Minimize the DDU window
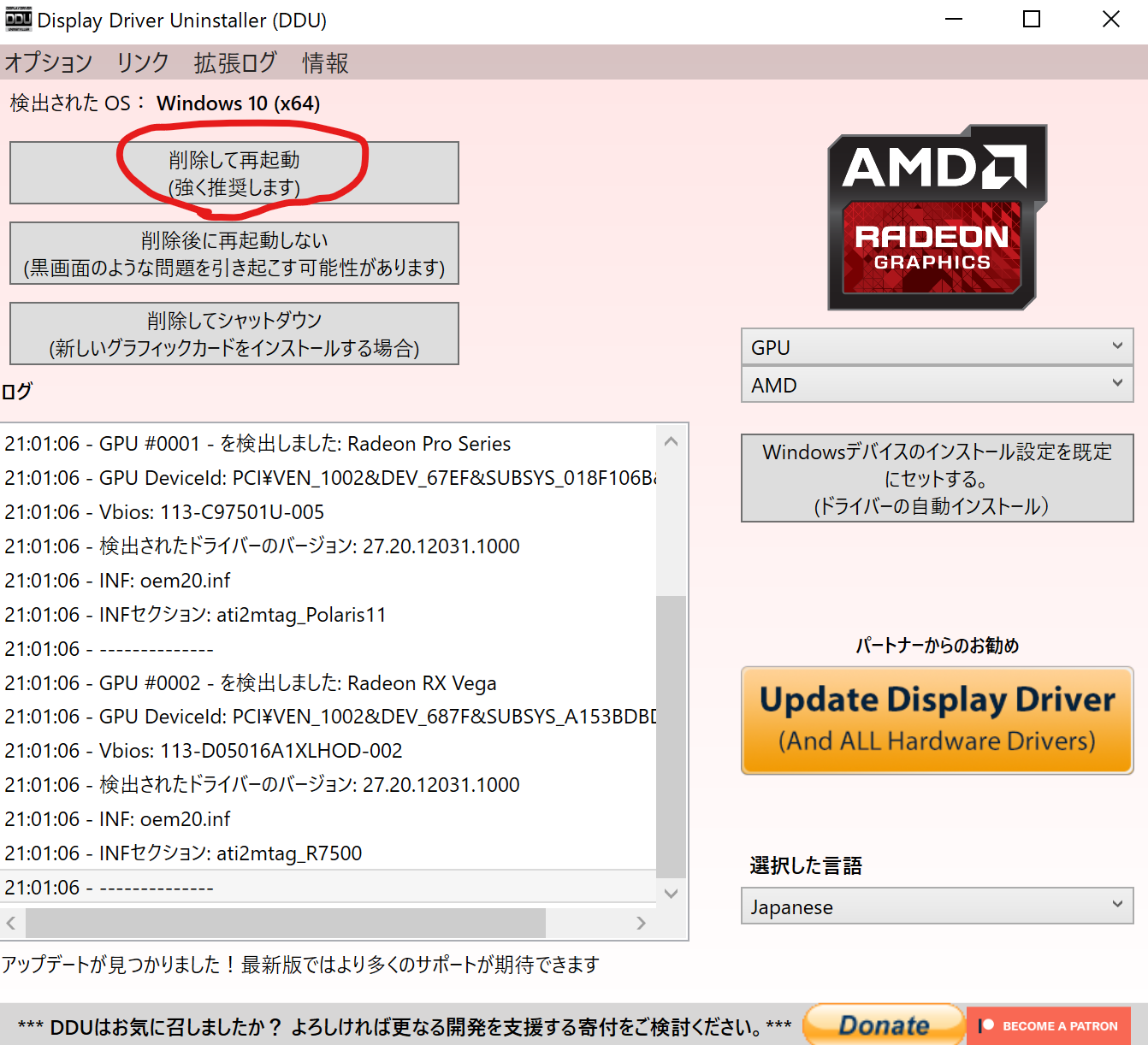The image size is (1148, 1045). pos(954,19)
